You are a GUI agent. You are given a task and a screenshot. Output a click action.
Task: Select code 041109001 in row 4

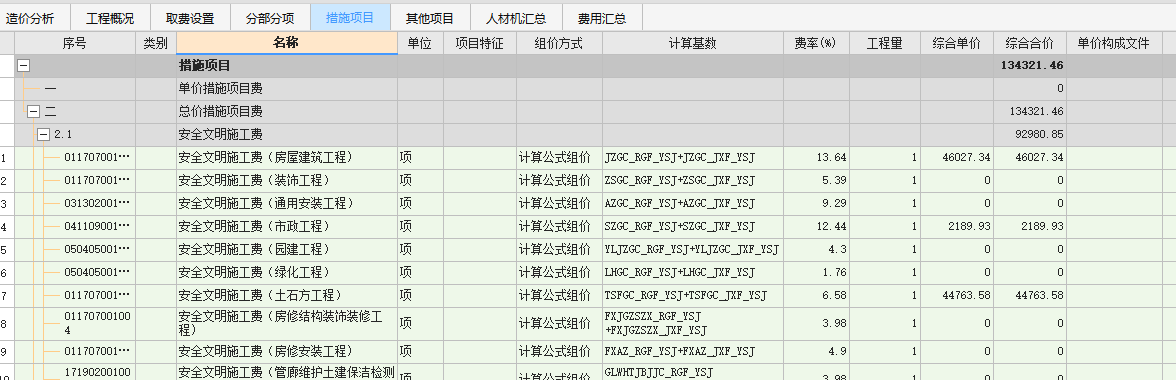97,226
